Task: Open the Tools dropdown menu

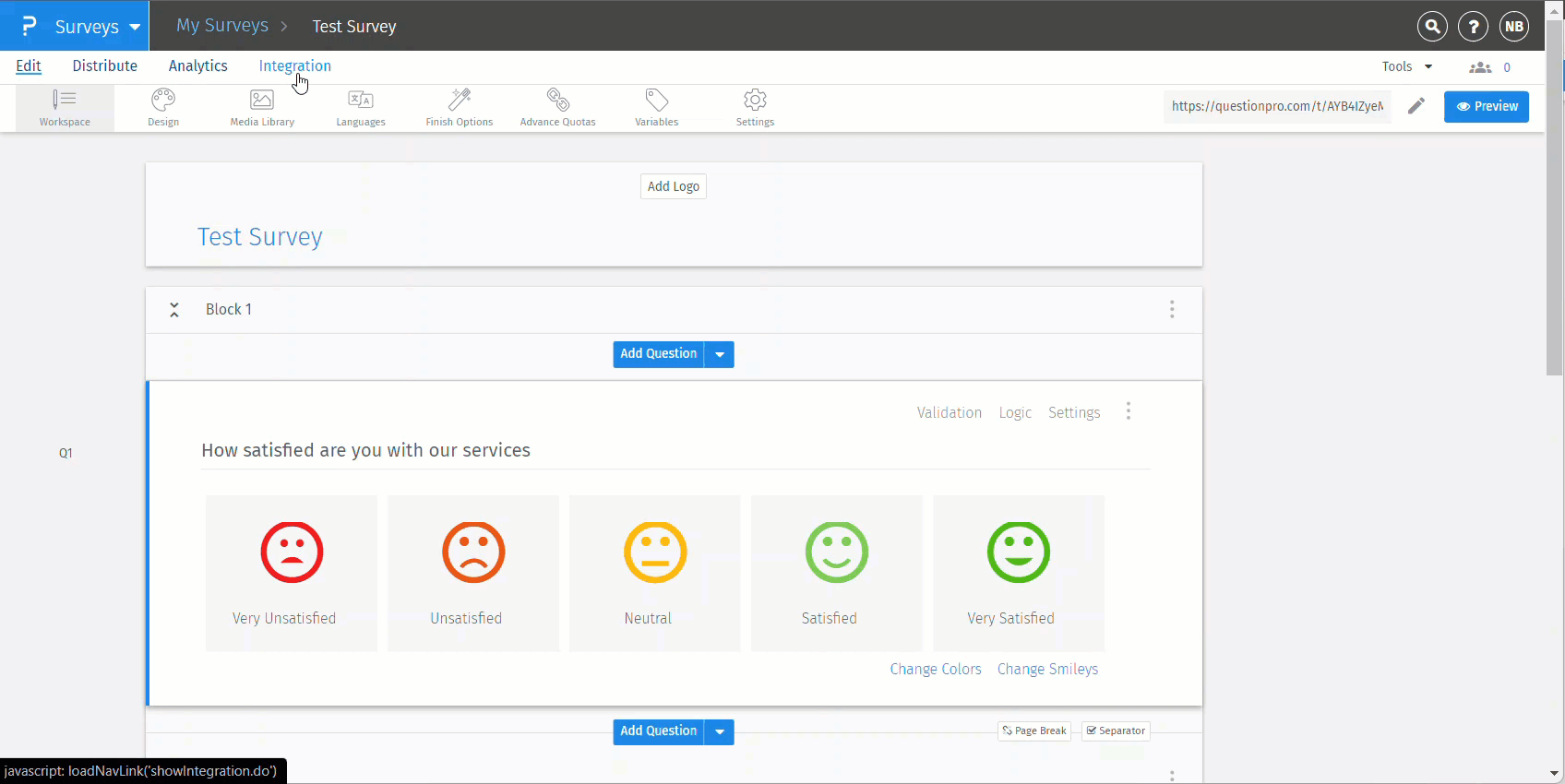Action: [x=1406, y=66]
